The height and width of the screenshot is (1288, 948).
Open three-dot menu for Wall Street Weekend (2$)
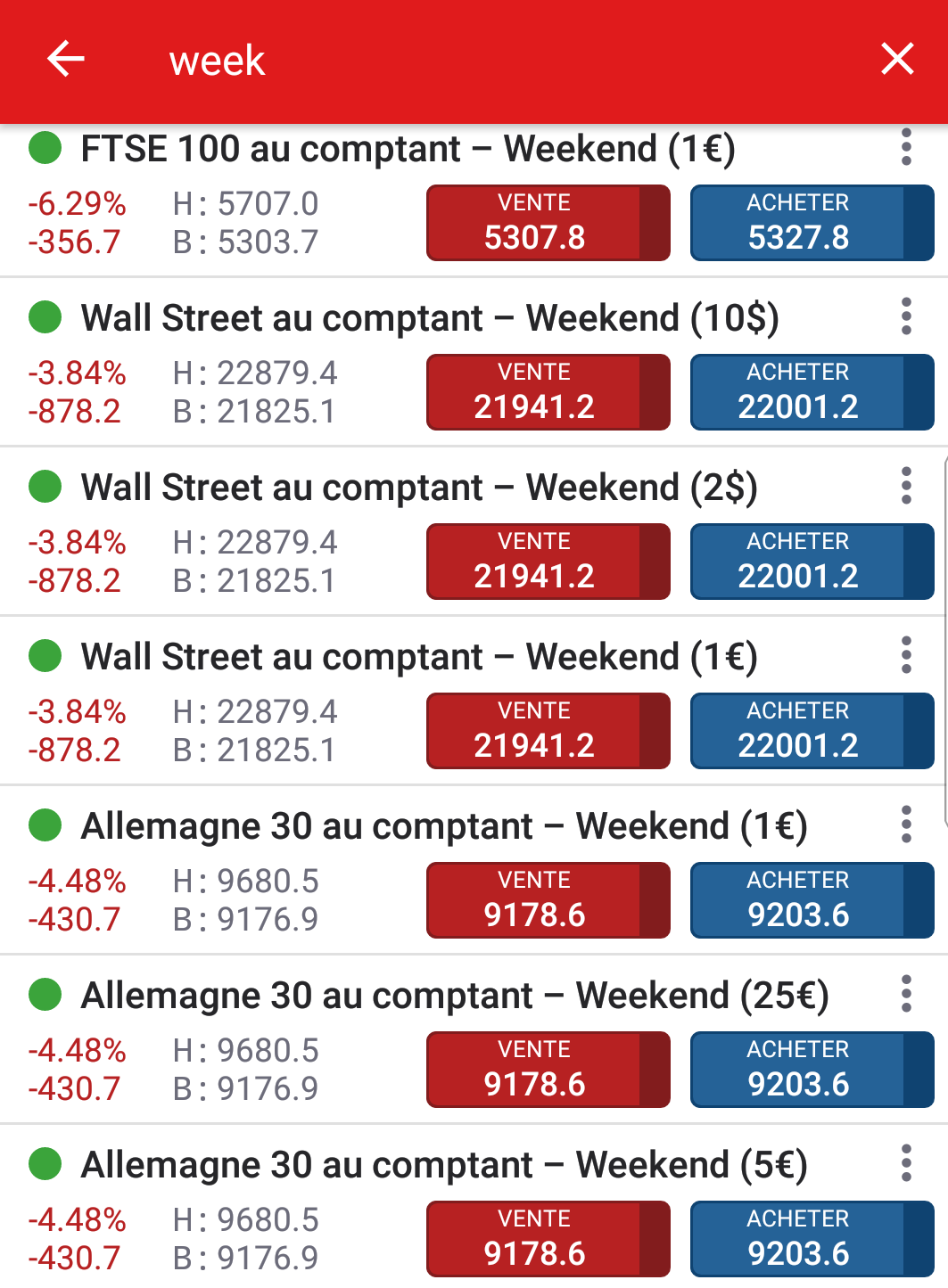pos(906,486)
